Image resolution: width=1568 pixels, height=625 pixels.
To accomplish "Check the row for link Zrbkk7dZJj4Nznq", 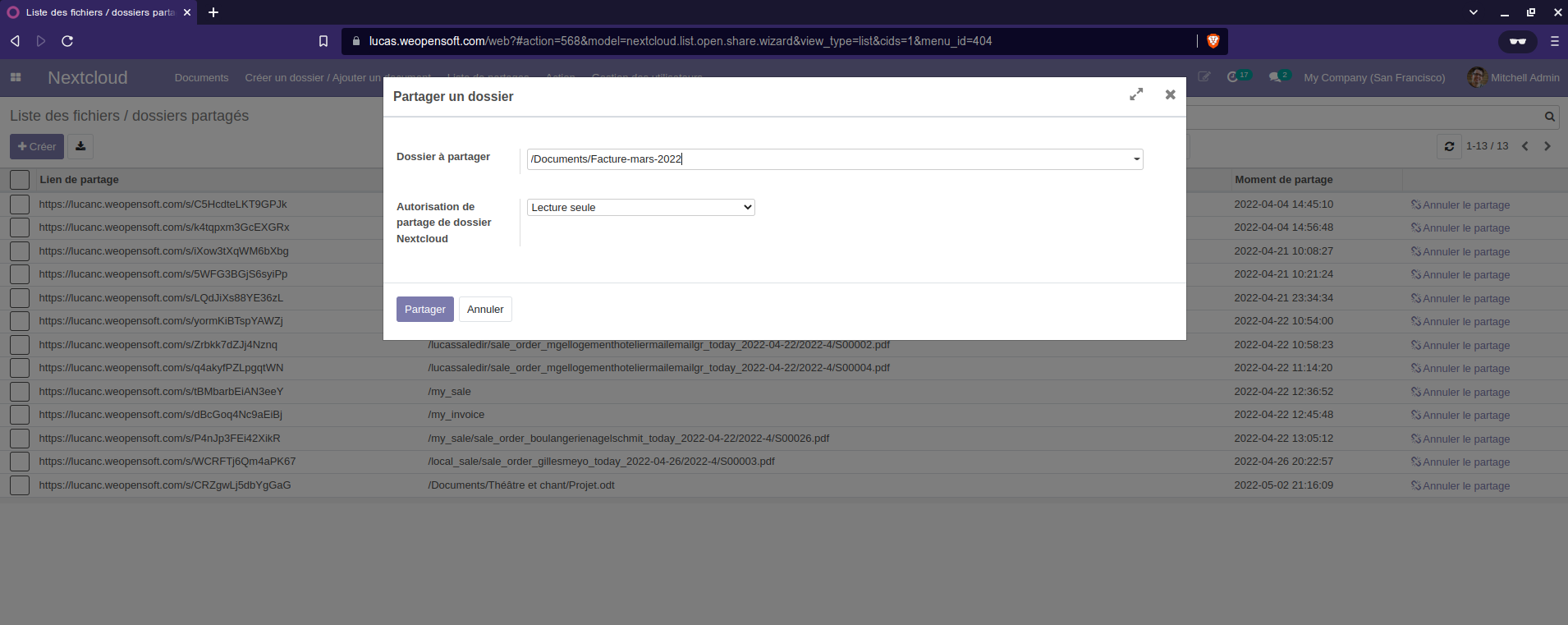I will tap(20, 345).
